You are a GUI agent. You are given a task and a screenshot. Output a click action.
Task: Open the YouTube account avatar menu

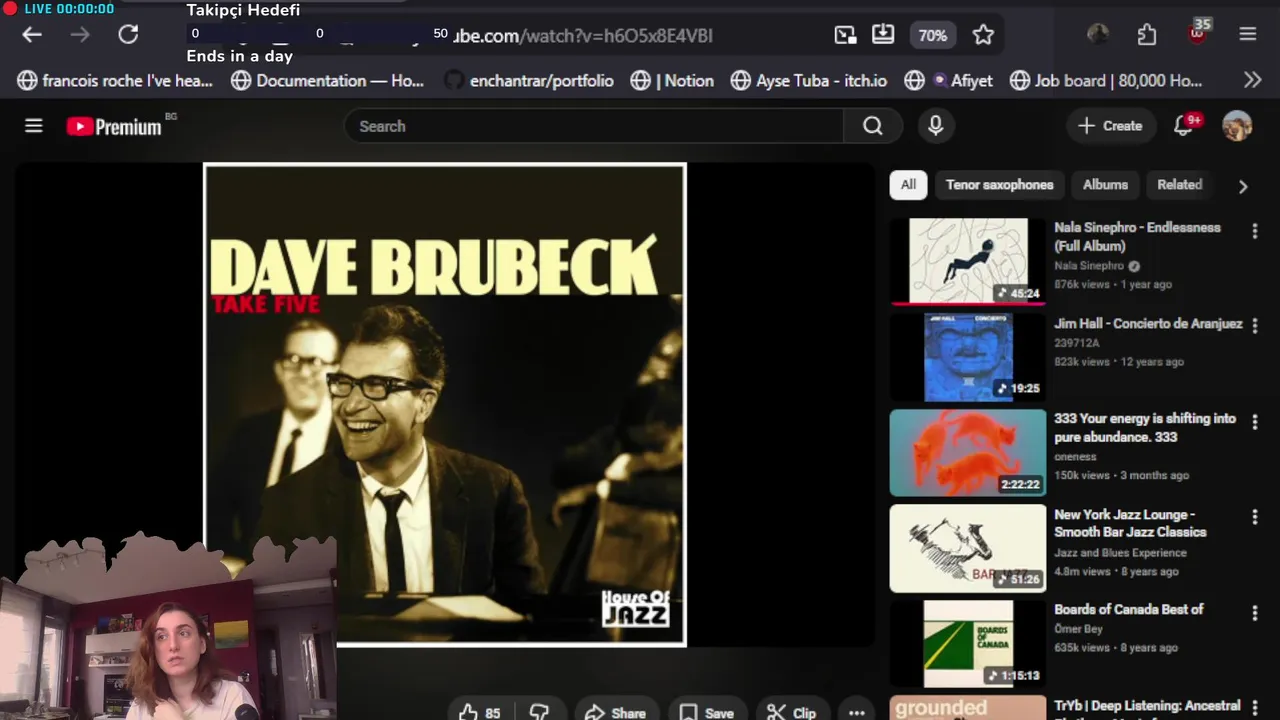1237,126
